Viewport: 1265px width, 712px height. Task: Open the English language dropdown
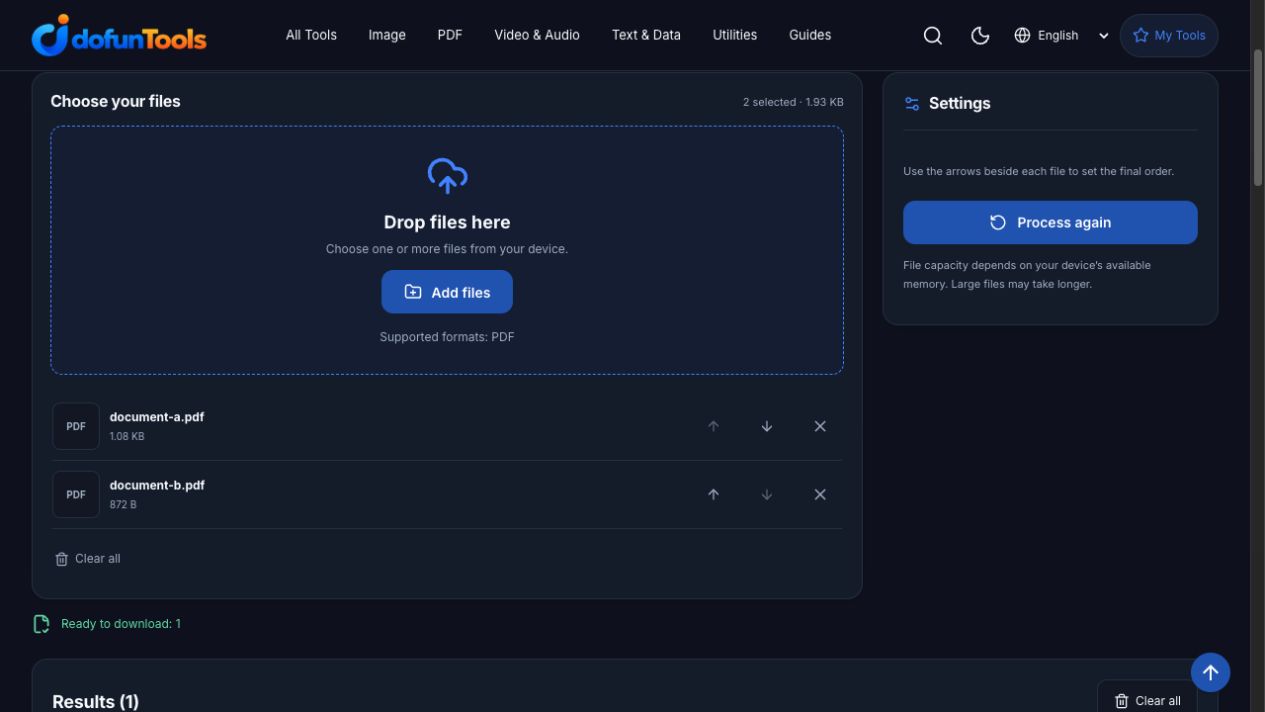1061,35
